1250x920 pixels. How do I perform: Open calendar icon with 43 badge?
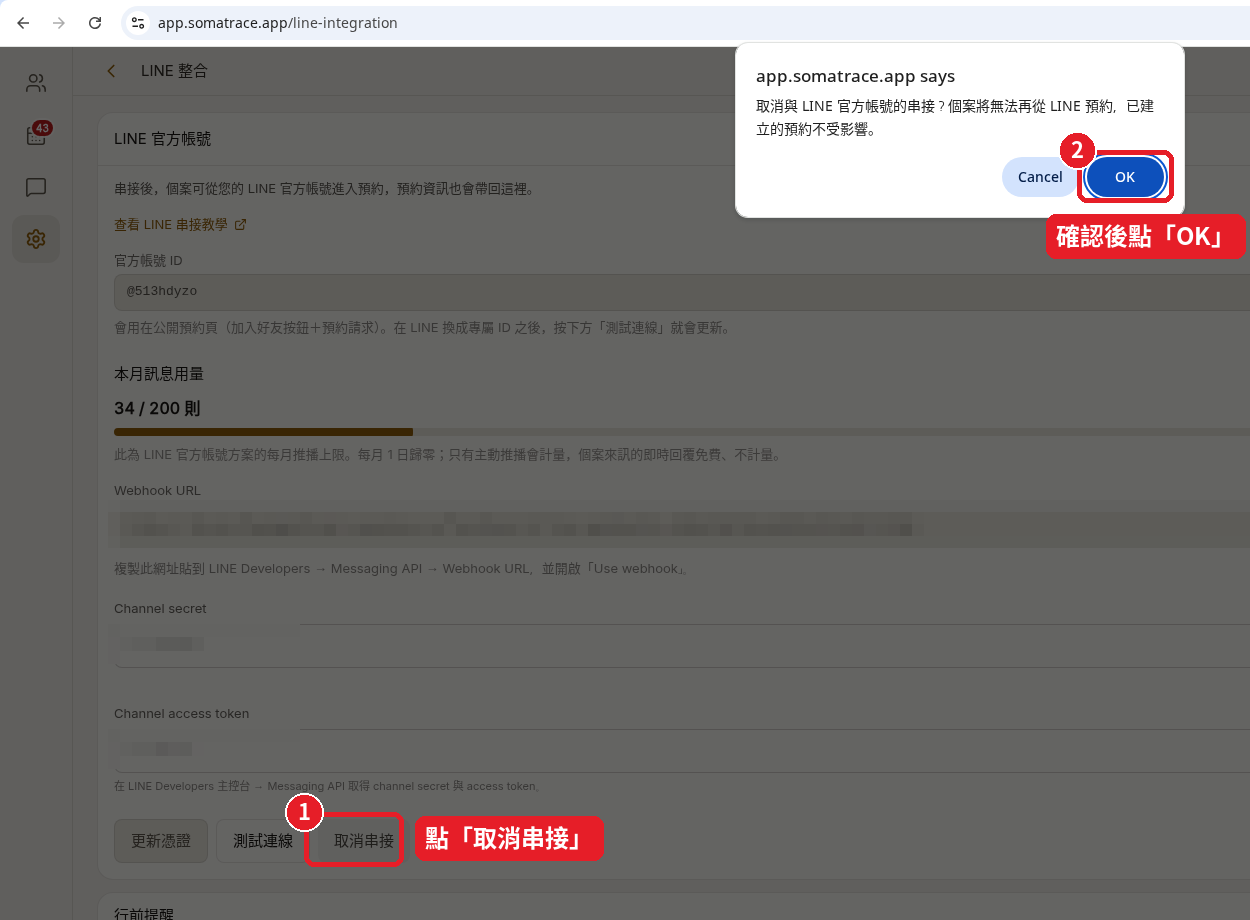coord(36,135)
